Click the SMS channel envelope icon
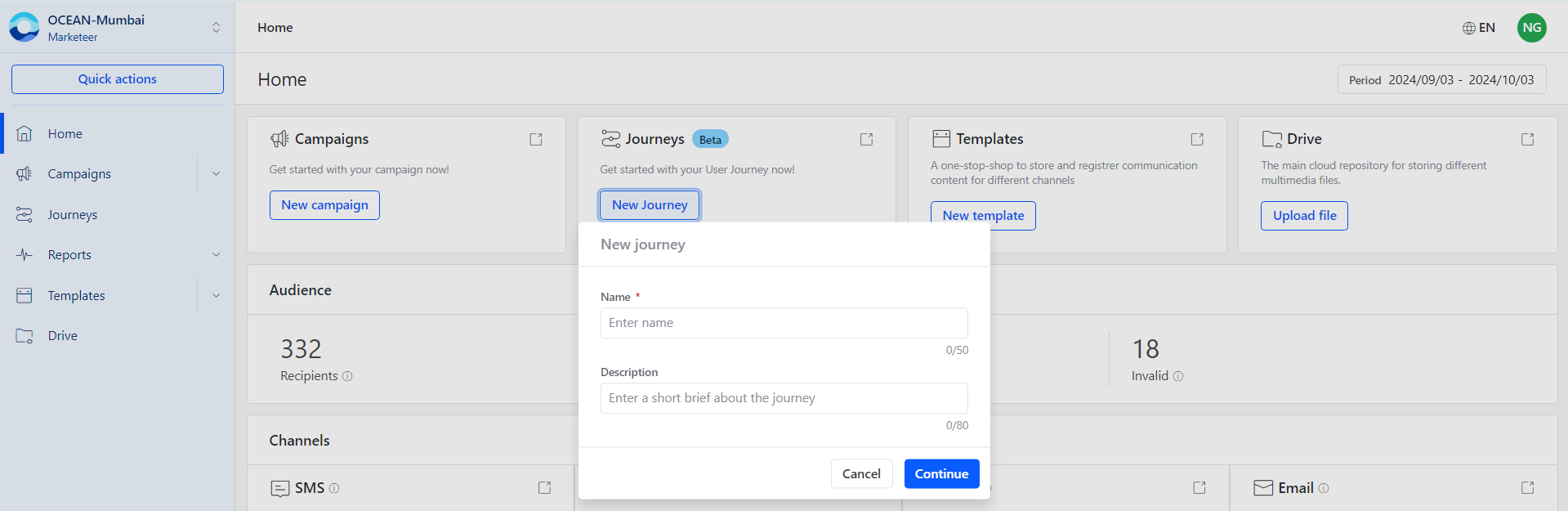1568x511 pixels. [x=279, y=488]
